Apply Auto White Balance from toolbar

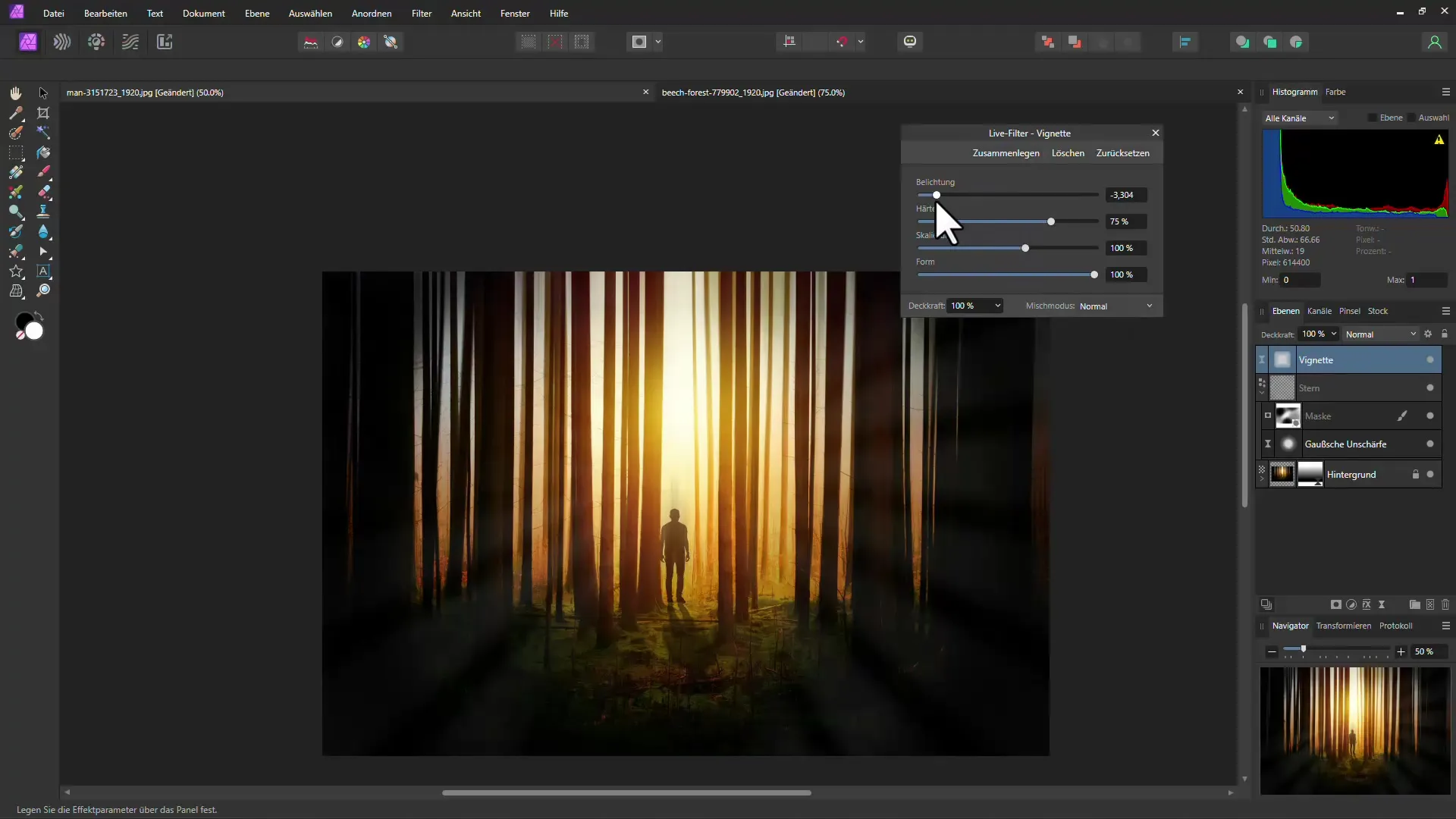(x=391, y=42)
